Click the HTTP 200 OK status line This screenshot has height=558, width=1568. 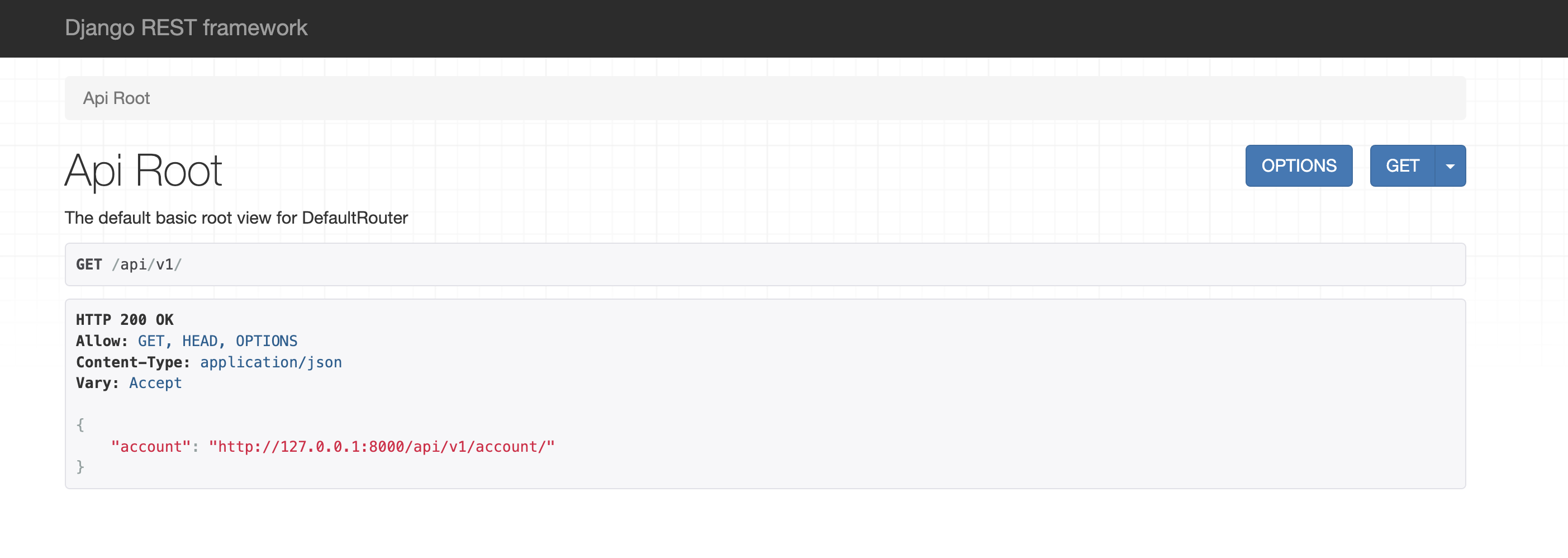(124, 319)
